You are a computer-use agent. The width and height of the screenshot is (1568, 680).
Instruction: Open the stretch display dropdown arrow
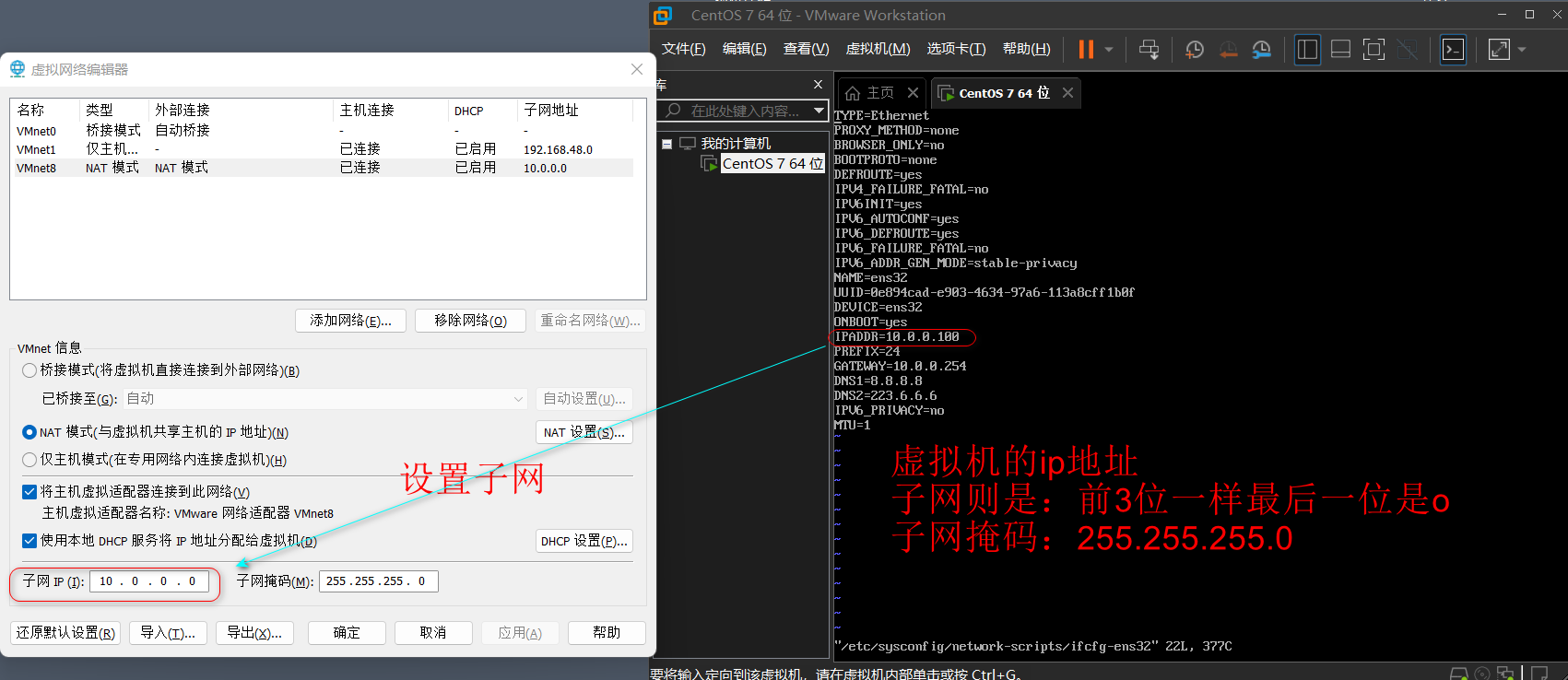(1522, 50)
